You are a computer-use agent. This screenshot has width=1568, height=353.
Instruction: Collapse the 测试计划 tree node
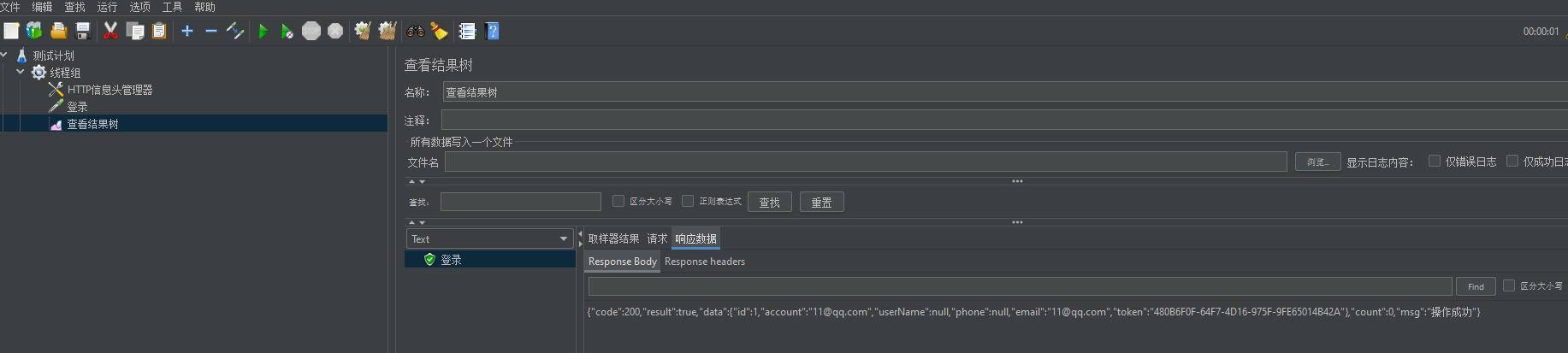pos(4,55)
